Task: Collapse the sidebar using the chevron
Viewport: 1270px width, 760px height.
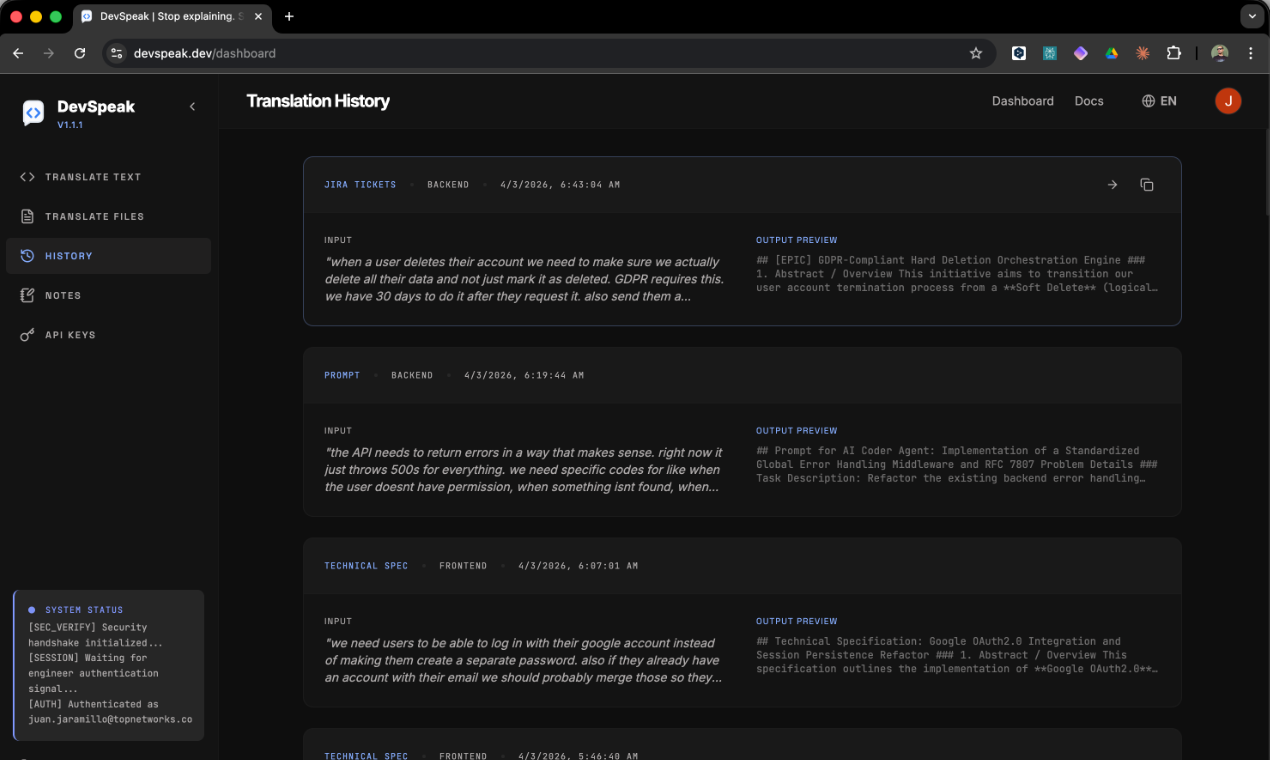Action: (192, 106)
